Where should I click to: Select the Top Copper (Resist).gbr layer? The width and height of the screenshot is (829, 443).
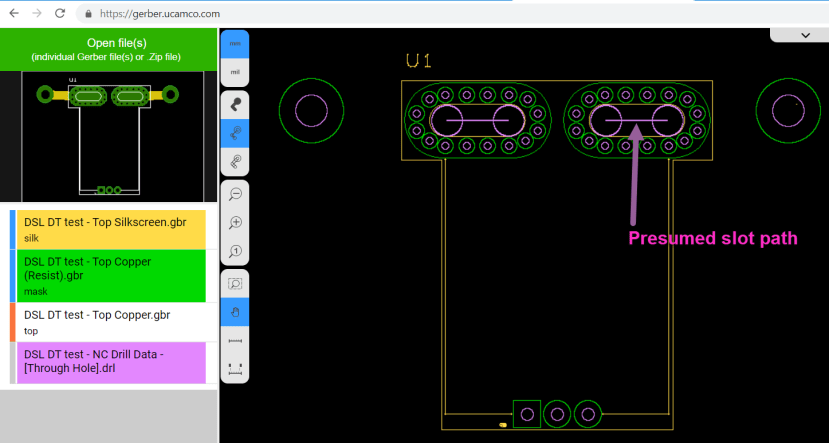point(111,276)
